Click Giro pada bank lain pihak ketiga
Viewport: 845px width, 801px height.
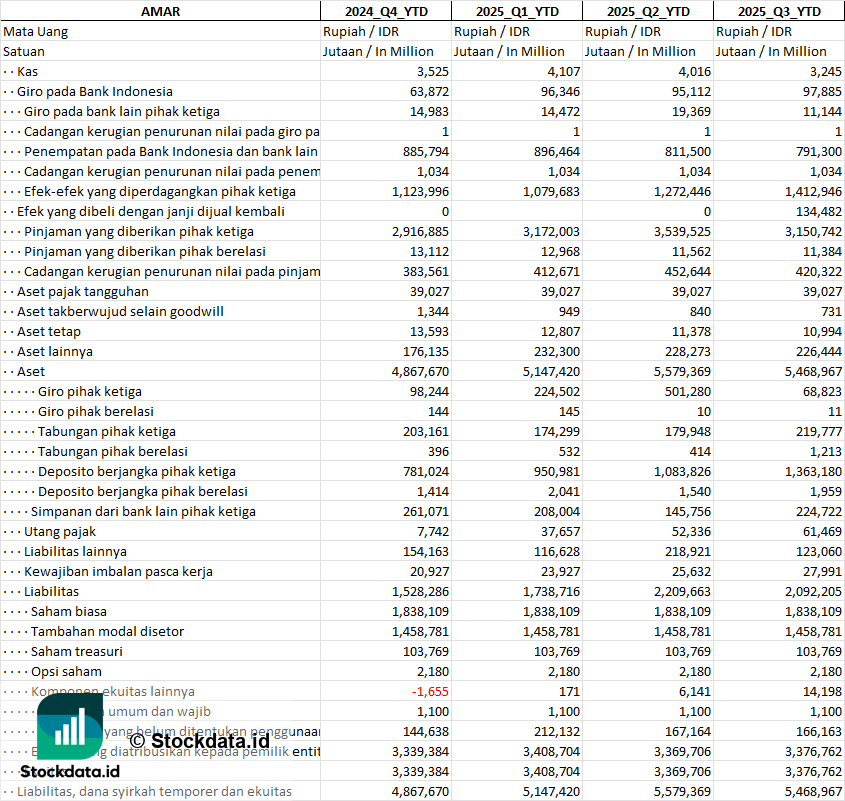pos(122,112)
